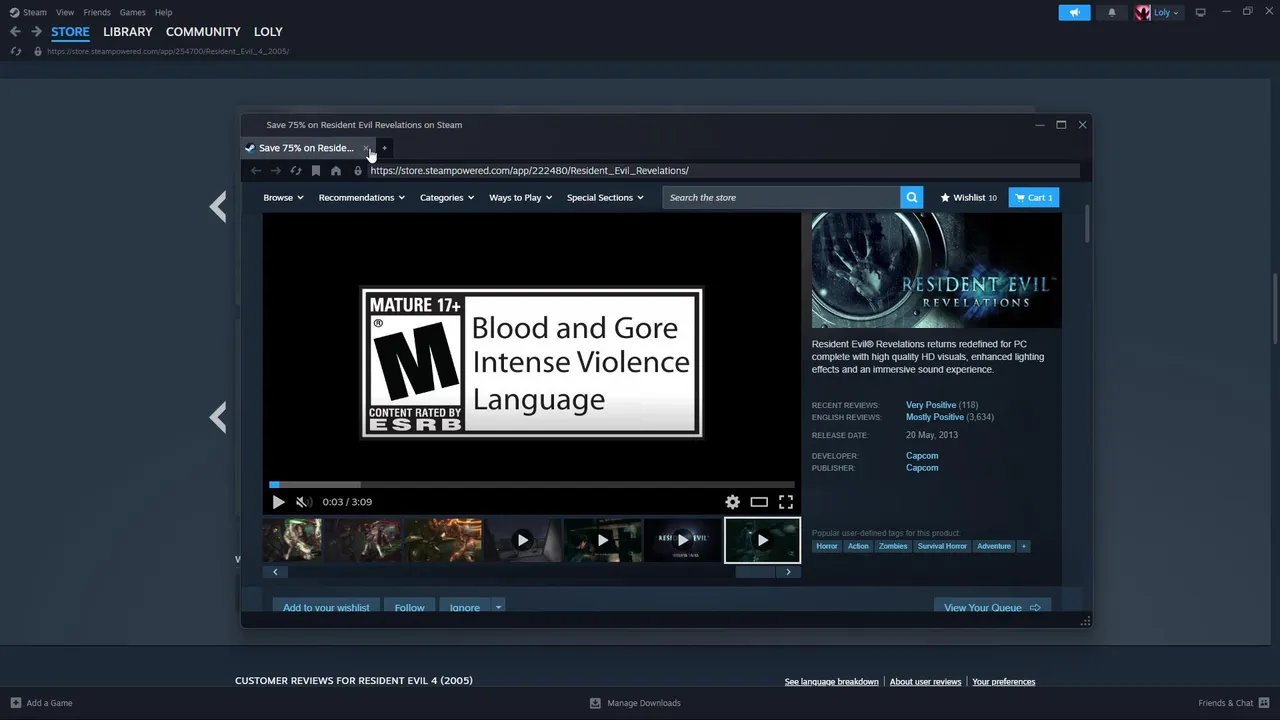The image size is (1280, 720).
Task: Switch to the COMMUNITY tab
Action: tap(203, 32)
